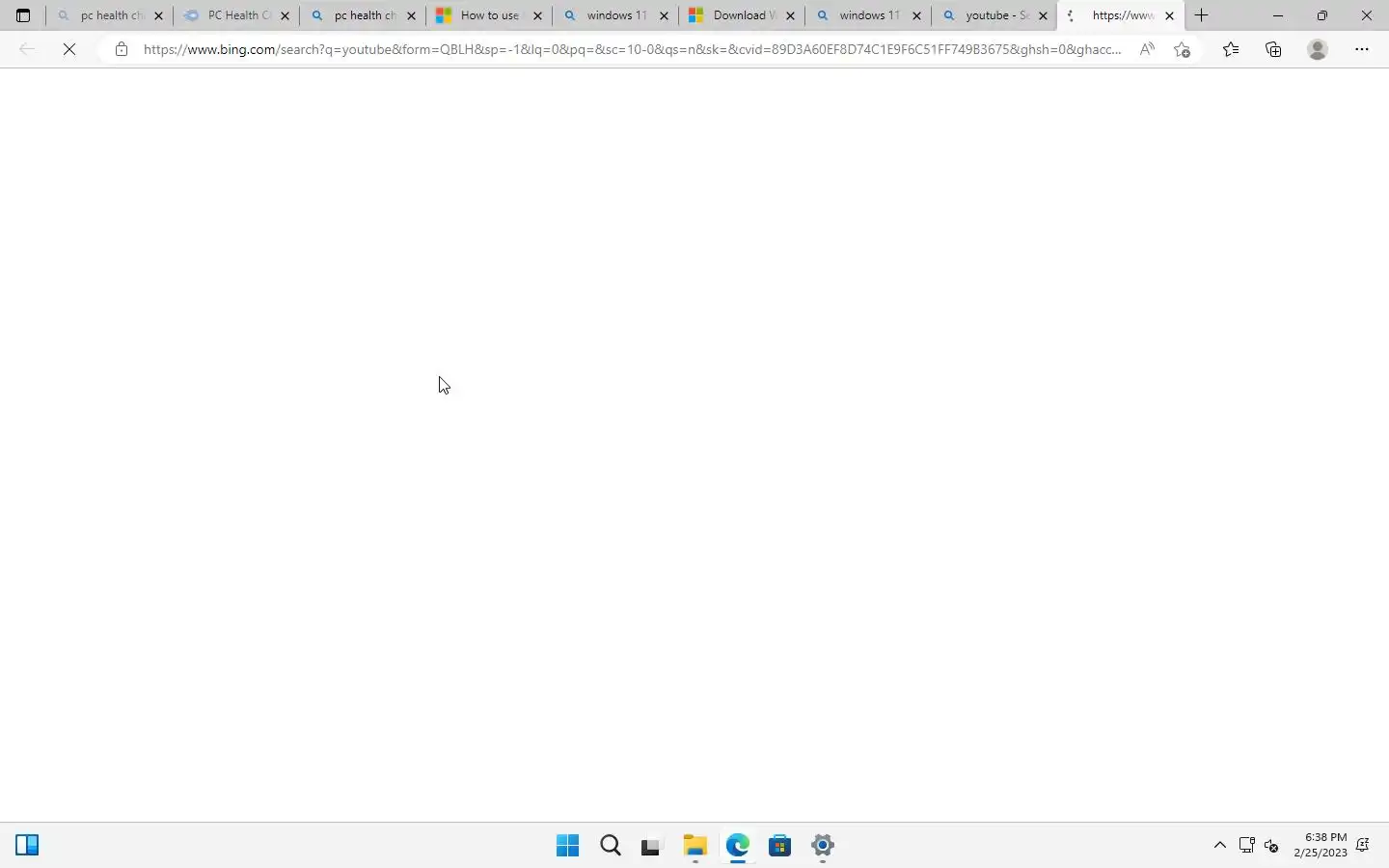Open Task View on the taskbar
Screen dimensions: 1389x868
652,846
